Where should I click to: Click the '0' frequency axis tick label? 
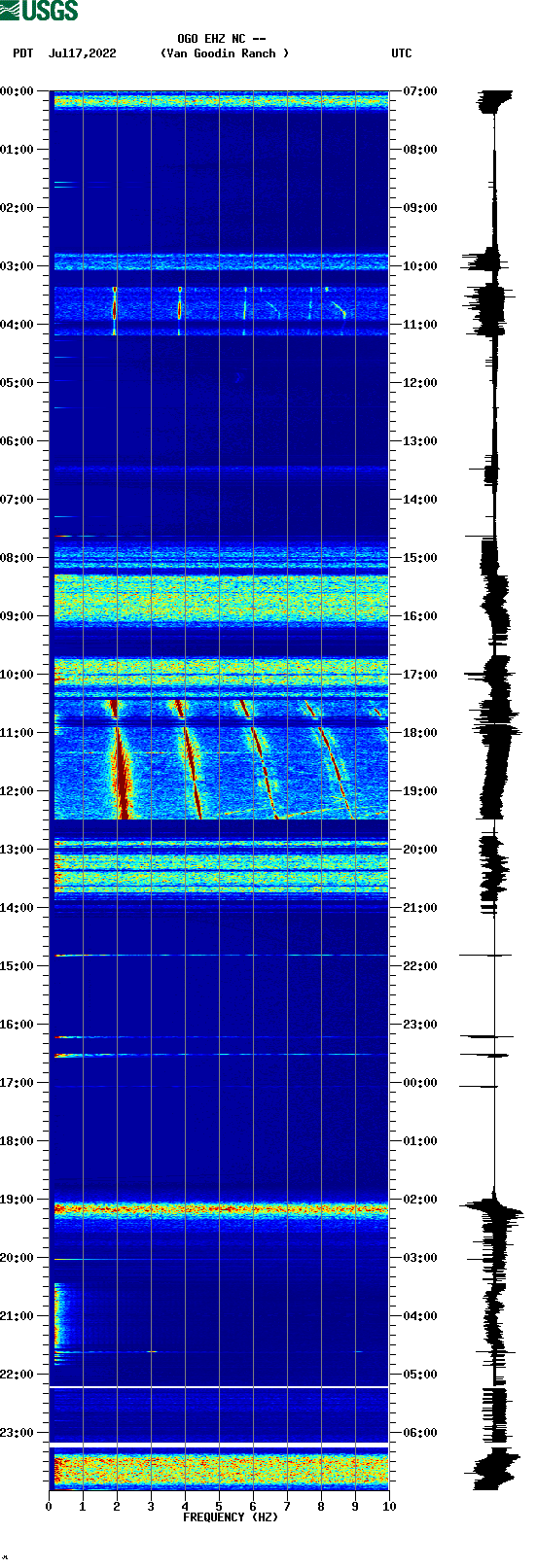pyautogui.click(x=49, y=1507)
